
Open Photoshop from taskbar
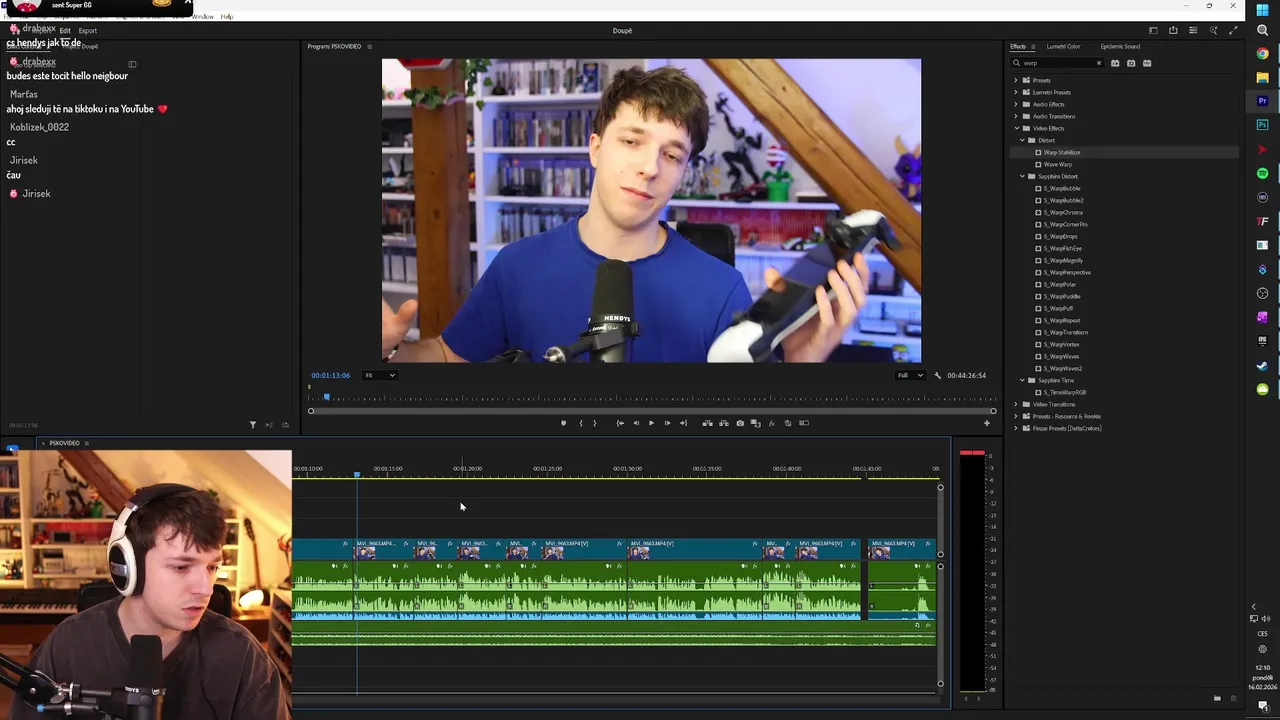[1262, 125]
